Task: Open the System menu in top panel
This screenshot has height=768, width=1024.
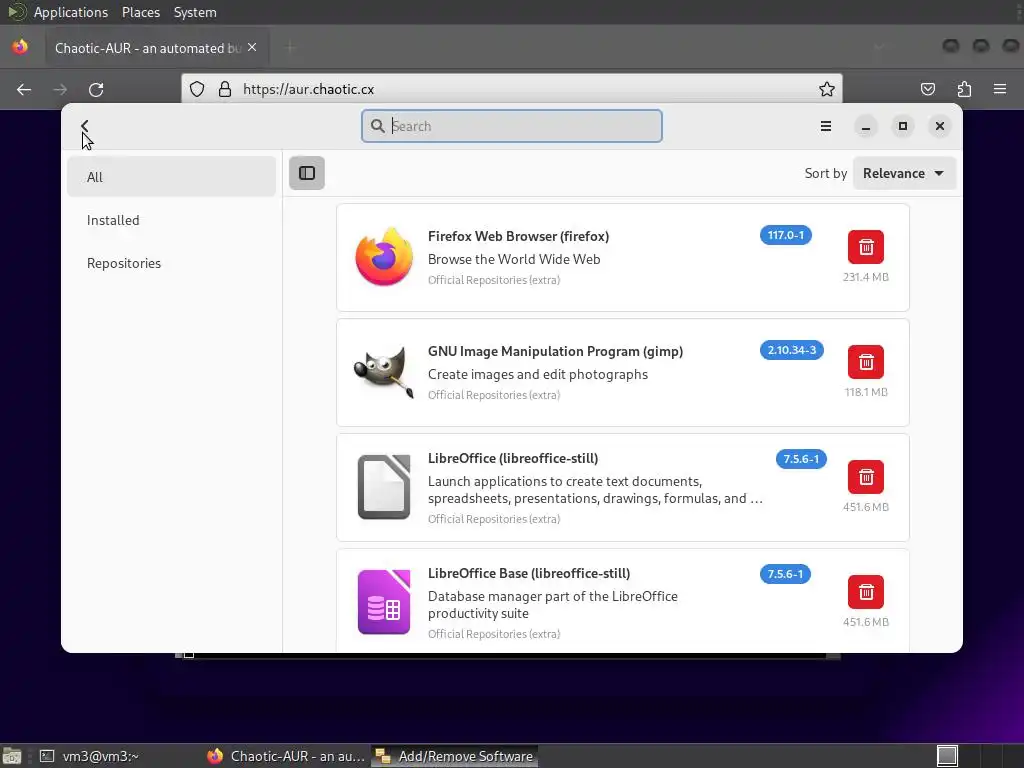Action: coord(195,12)
